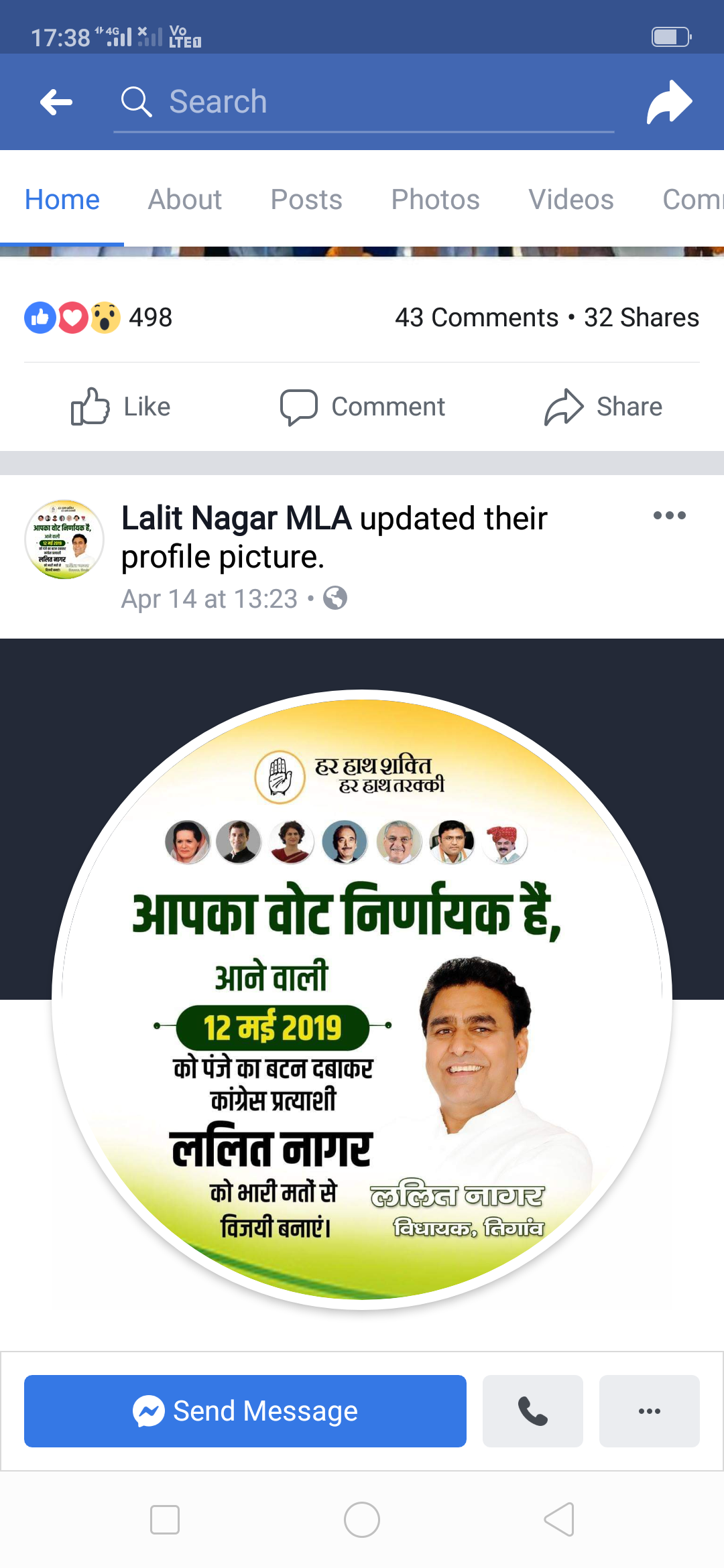Viewport: 724px width, 1568px height.
Task: Tap the phone call button
Action: pyautogui.click(x=533, y=1411)
